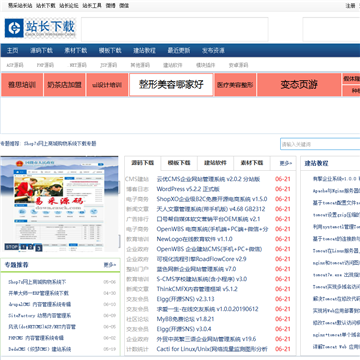Viewport: 360px width, 360px height.
Task: Open WordPress v5.2.2 正式版 entry
Action: coord(188,189)
